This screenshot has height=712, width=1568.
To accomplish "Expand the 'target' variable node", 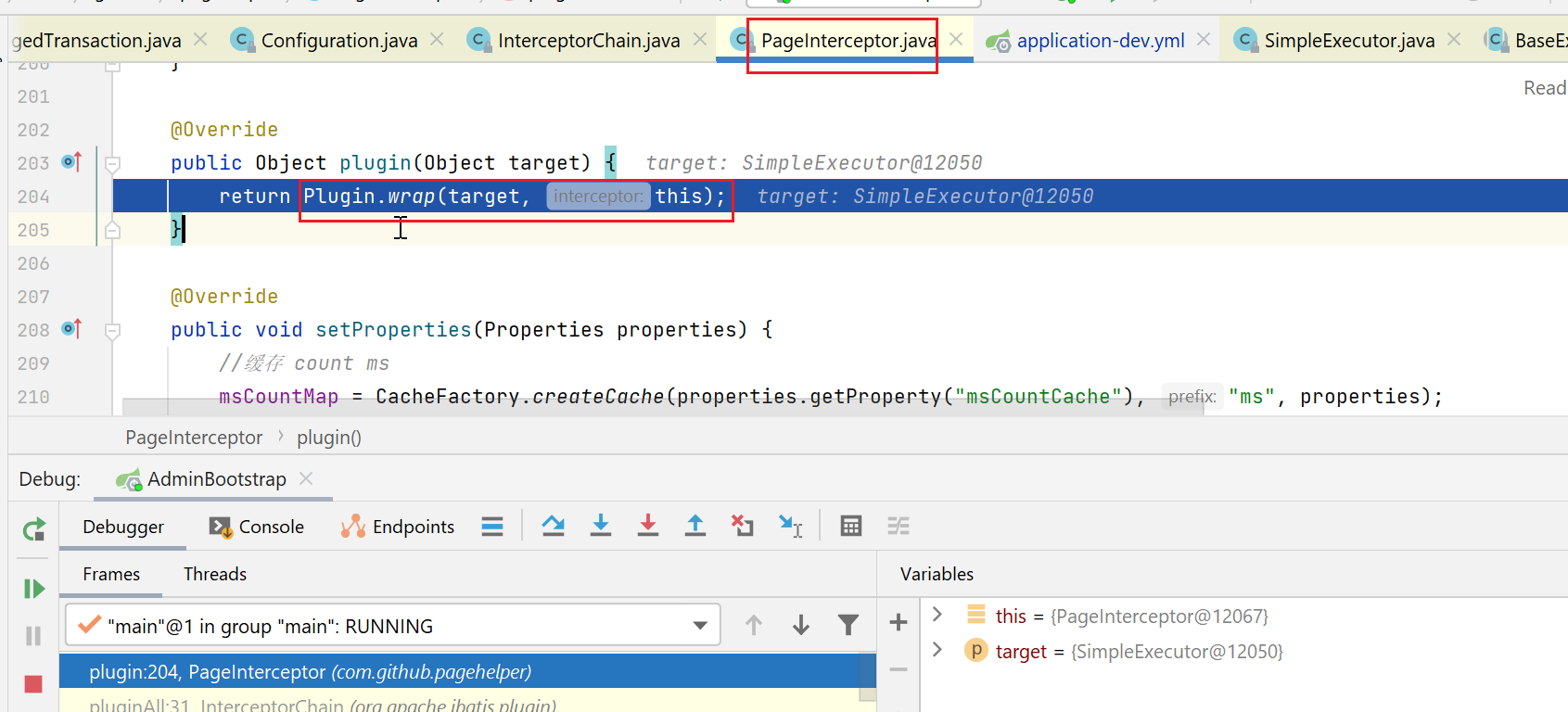I will [x=937, y=650].
